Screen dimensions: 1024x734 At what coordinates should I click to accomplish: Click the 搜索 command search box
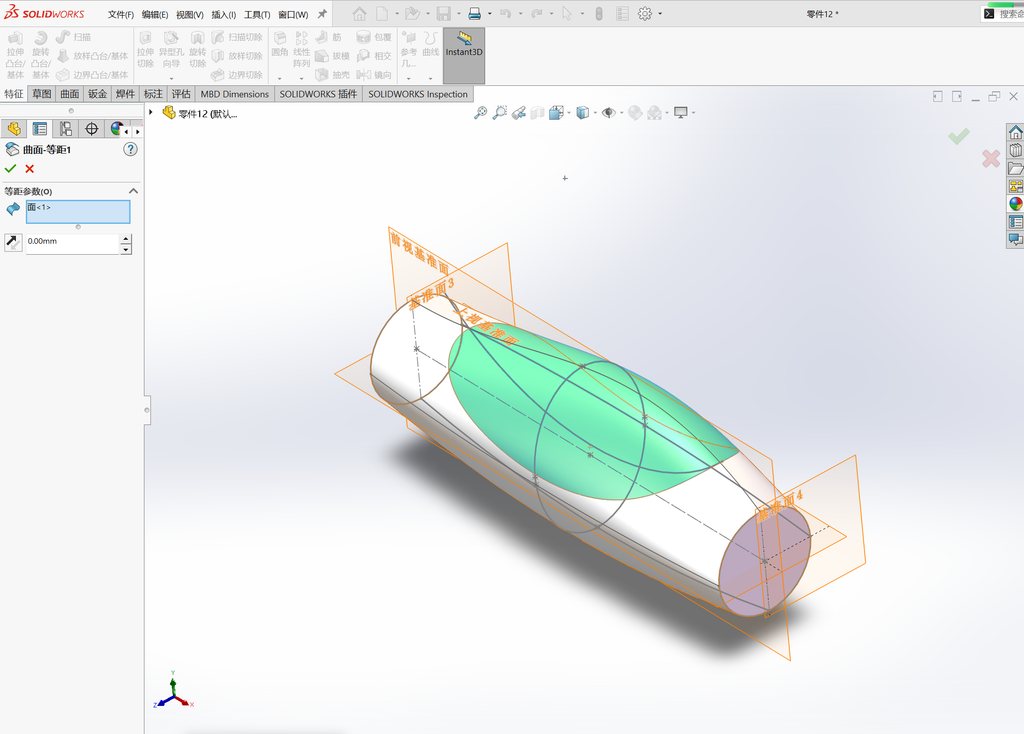[1002, 14]
